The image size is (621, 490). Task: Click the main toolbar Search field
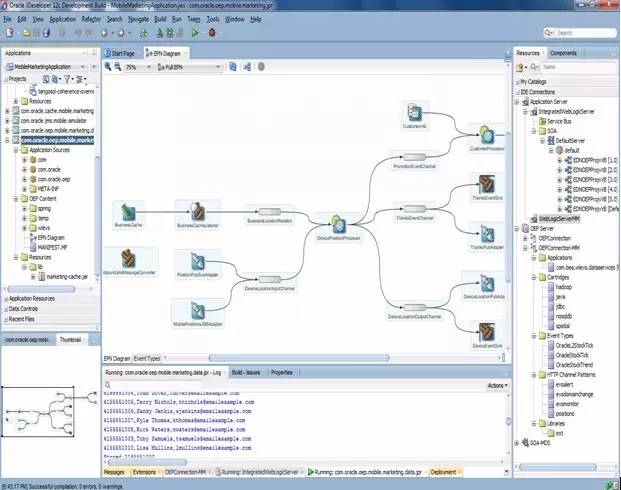(x=580, y=33)
